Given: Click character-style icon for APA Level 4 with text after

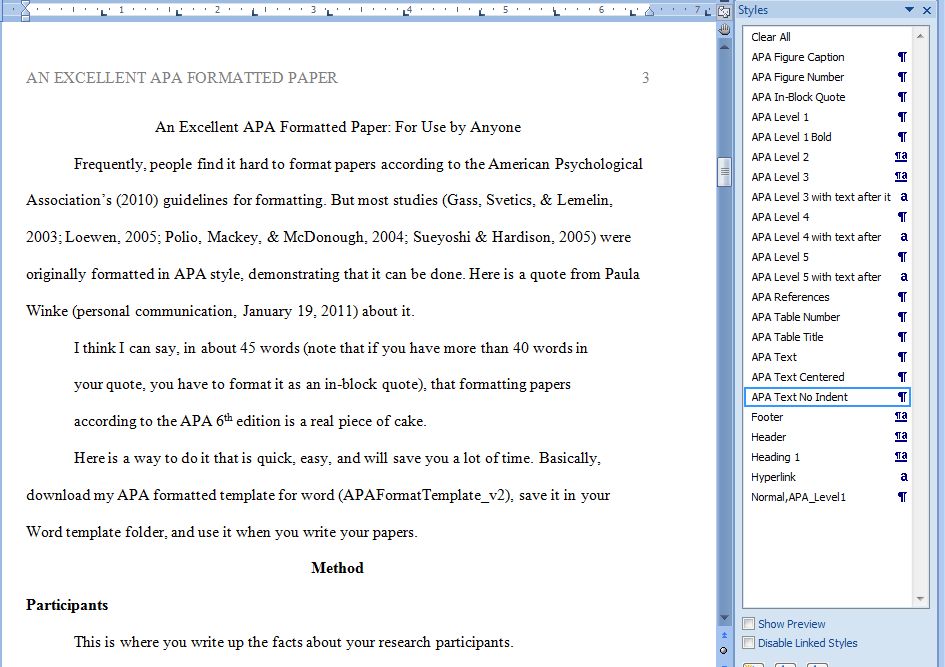Looking at the screenshot, I should coord(903,237).
